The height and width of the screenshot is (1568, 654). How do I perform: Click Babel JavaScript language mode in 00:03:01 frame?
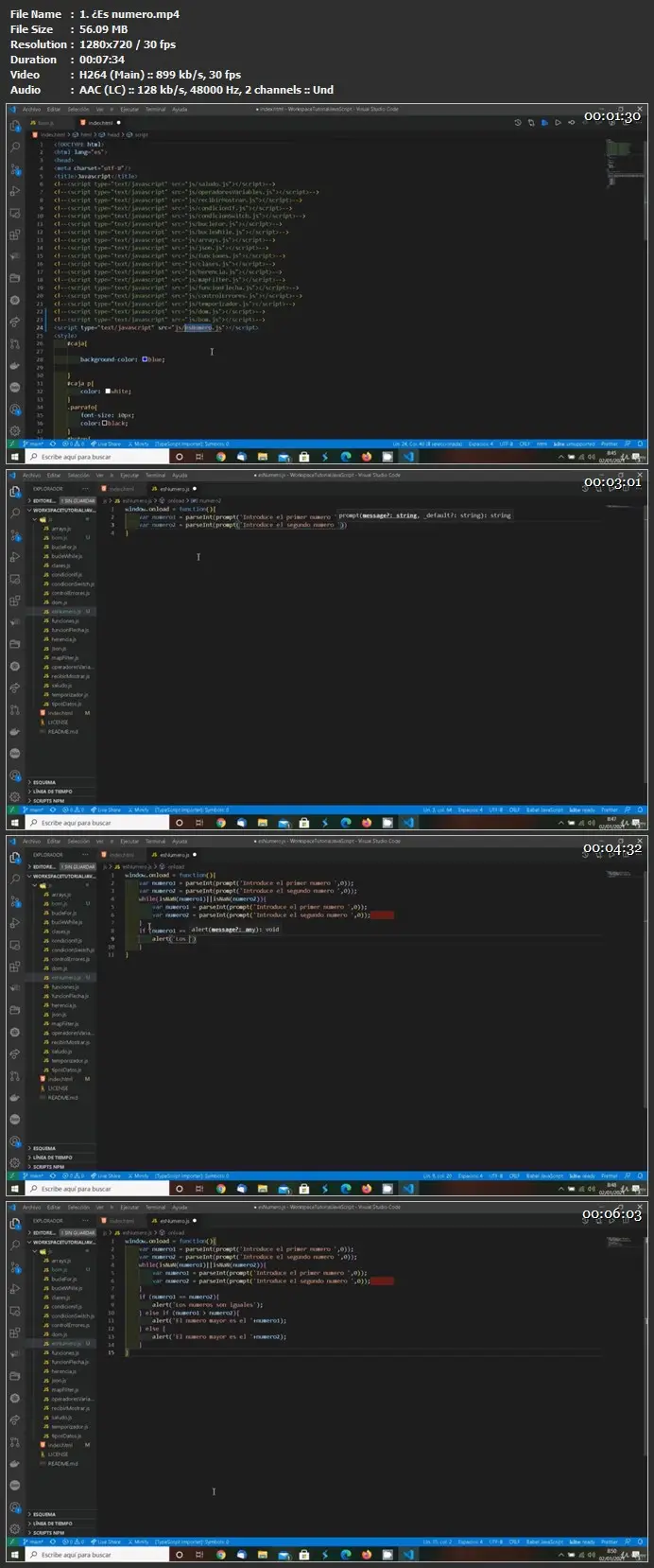coord(544,810)
